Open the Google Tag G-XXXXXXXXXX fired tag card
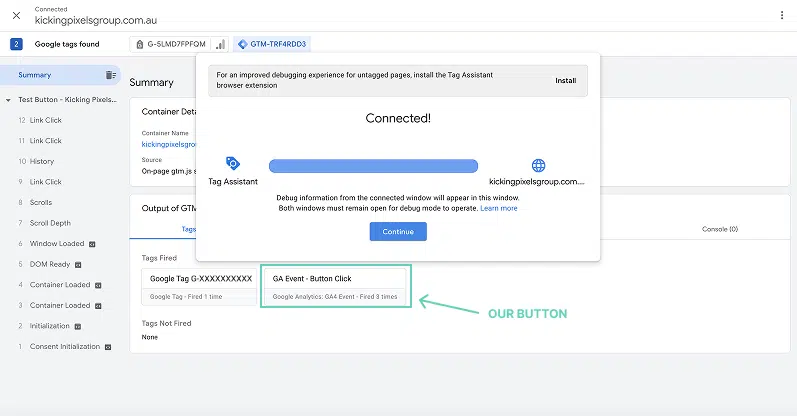Viewport: 797px width, 416px height. pos(199,287)
